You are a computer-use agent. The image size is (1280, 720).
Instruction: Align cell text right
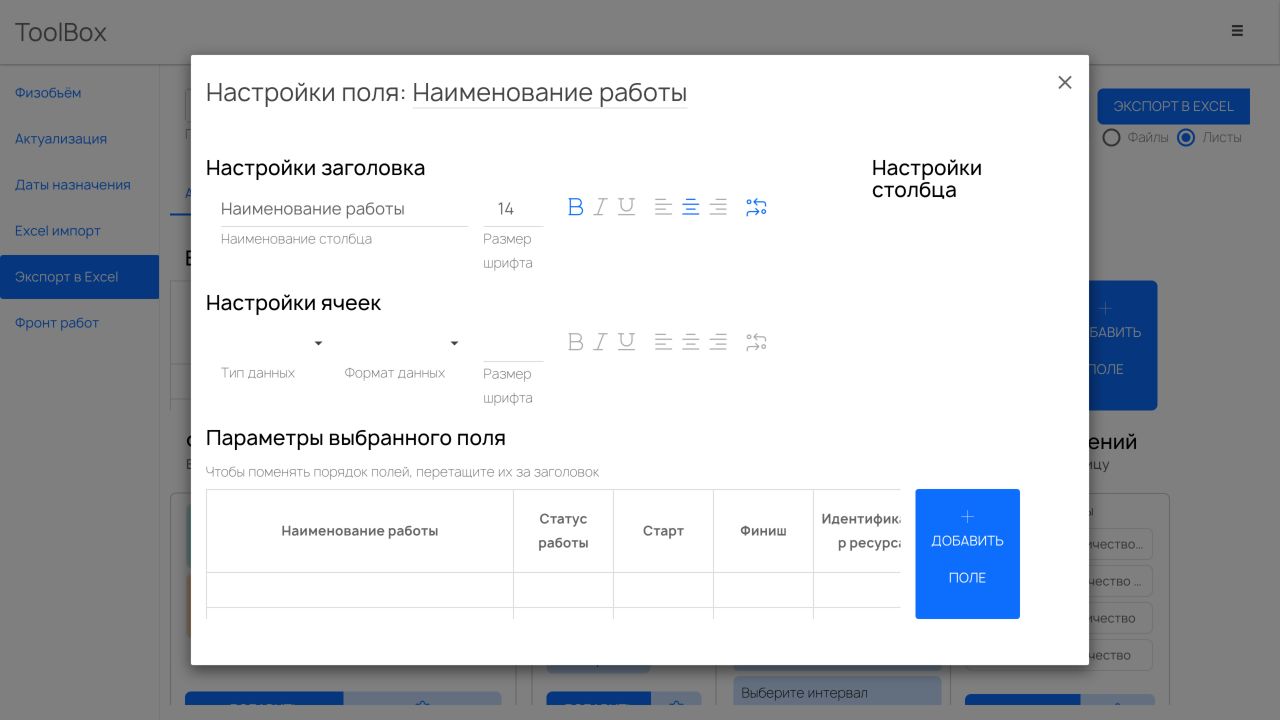(718, 342)
